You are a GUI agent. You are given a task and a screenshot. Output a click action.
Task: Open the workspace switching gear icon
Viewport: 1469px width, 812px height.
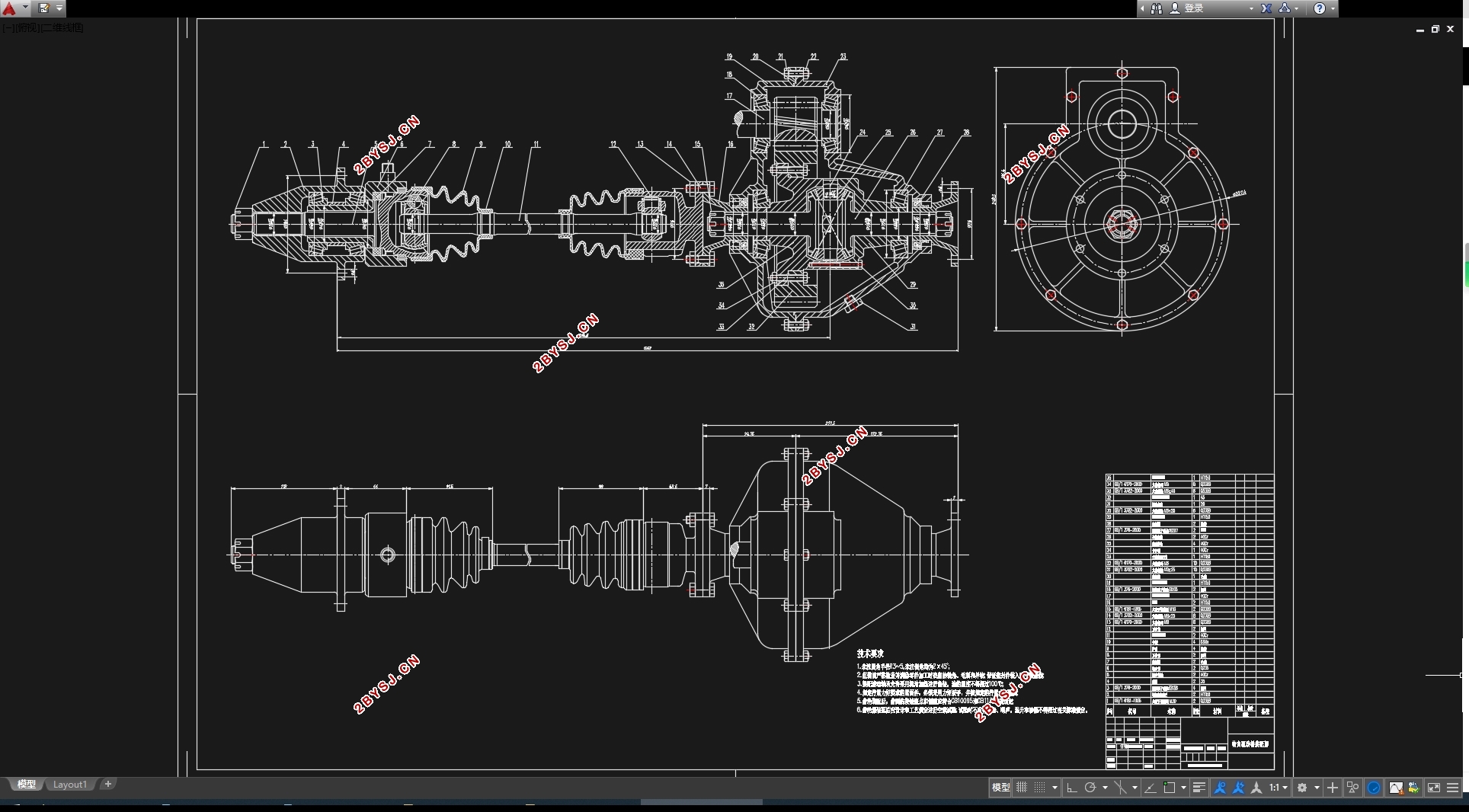coord(1302,788)
